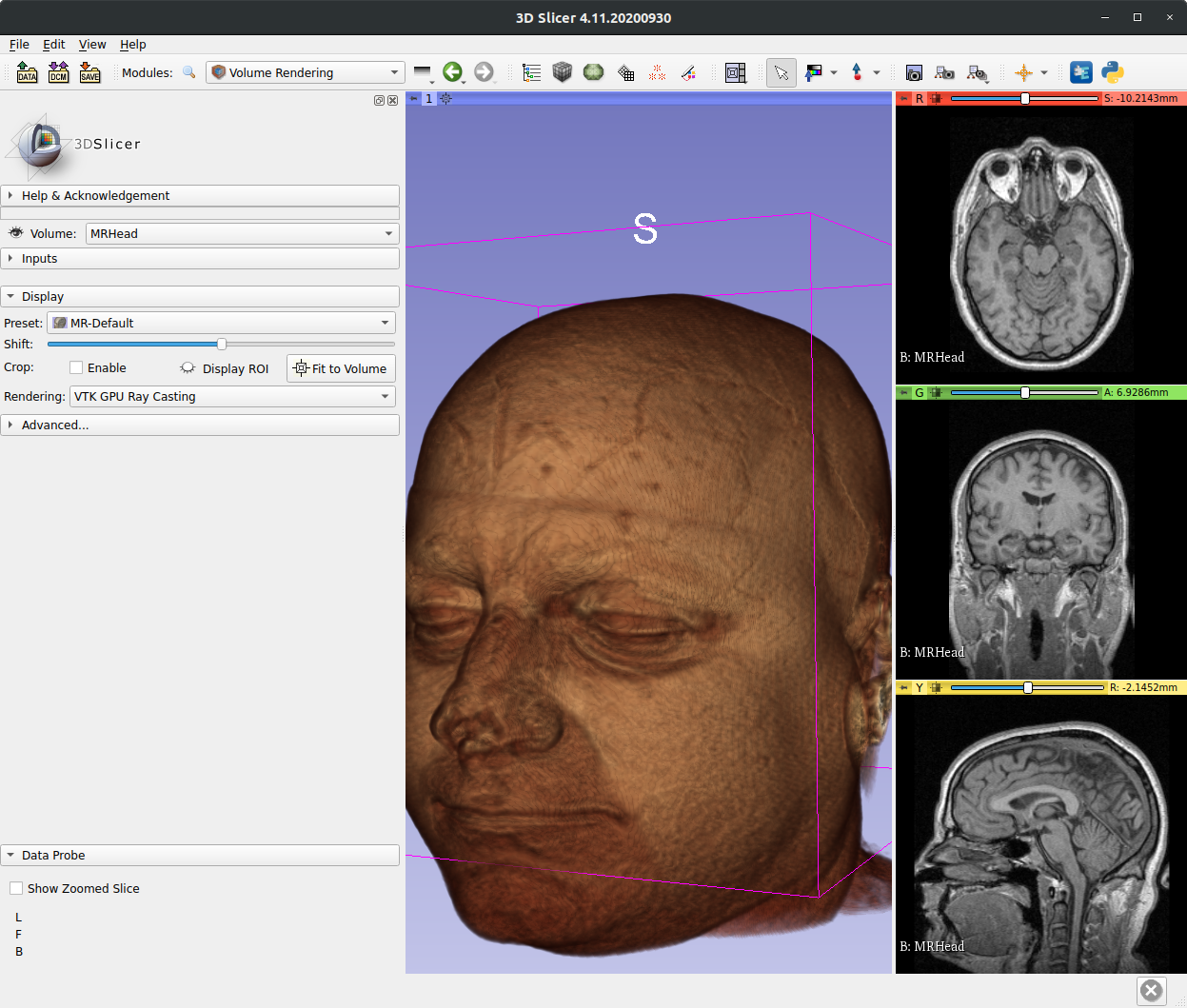Click the Save scene icon
This screenshot has width=1187, height=1008.
pyautogui.click(x=90, y=72)
